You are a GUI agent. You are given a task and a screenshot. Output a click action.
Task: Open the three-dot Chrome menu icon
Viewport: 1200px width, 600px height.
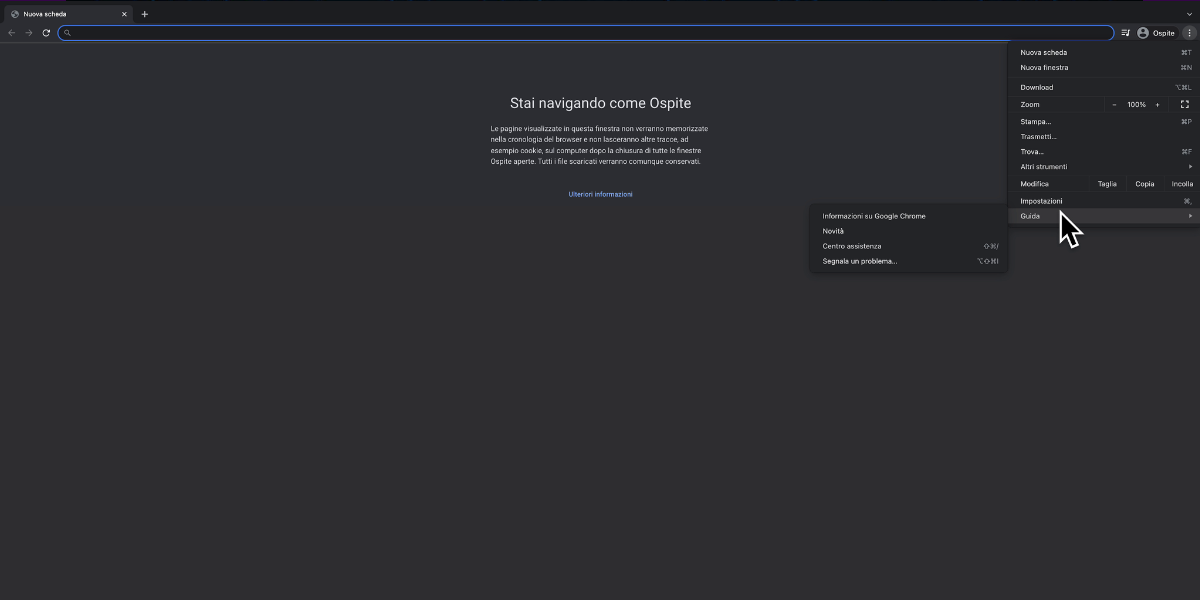pos(1189,32)
